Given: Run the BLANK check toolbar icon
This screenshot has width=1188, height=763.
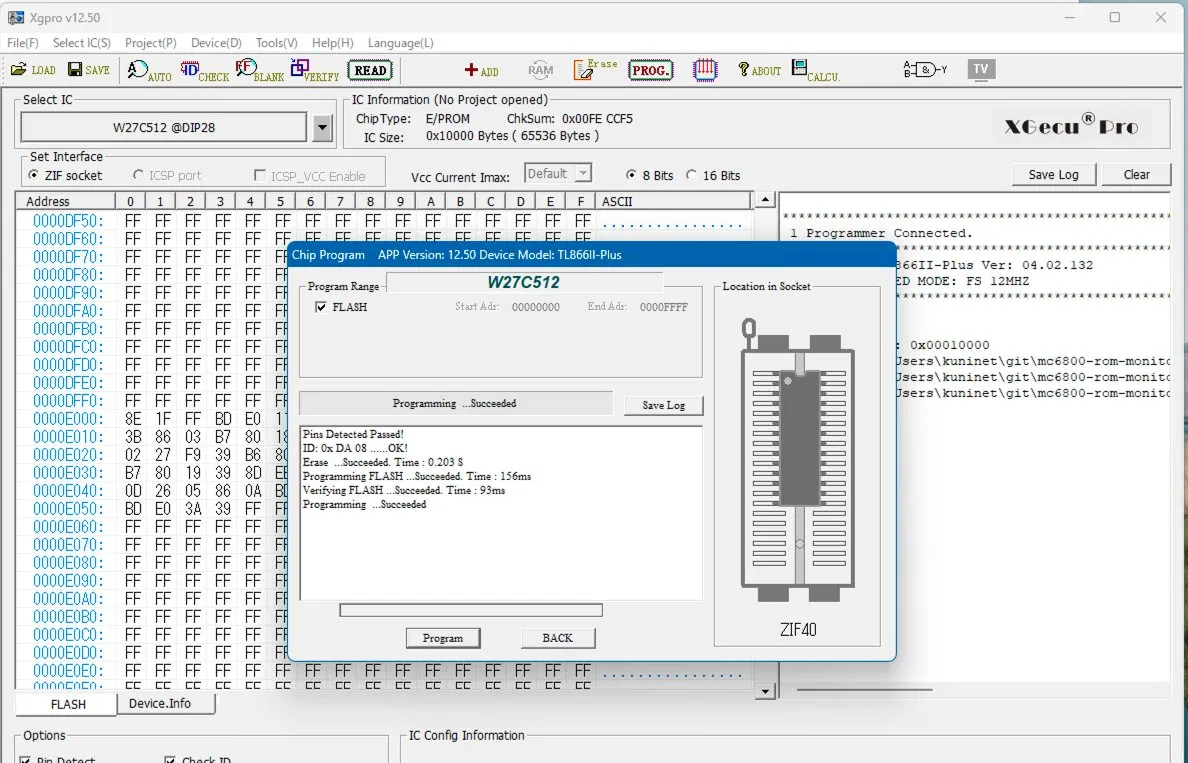Looking at the screenshot, I should click(259, 70).
